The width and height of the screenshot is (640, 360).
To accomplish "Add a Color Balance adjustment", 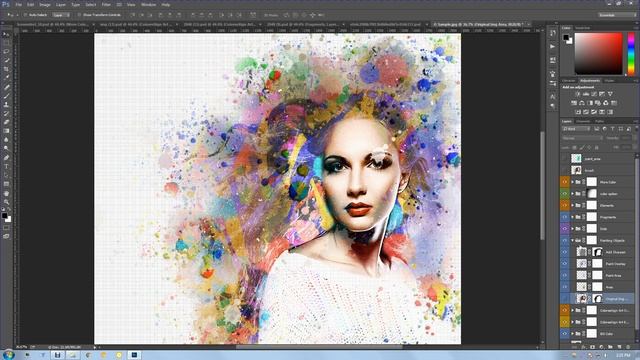I will pyautogui.click(x=582, y=103).
